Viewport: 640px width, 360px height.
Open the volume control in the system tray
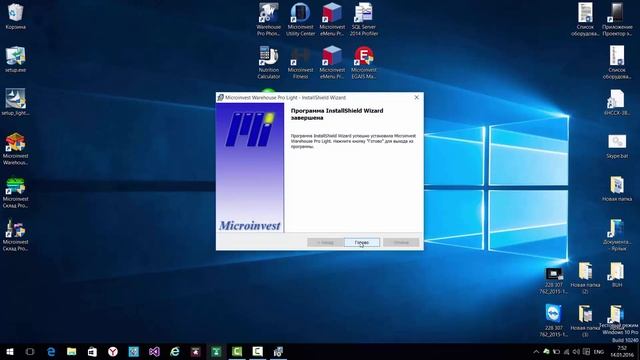(576, 352)
